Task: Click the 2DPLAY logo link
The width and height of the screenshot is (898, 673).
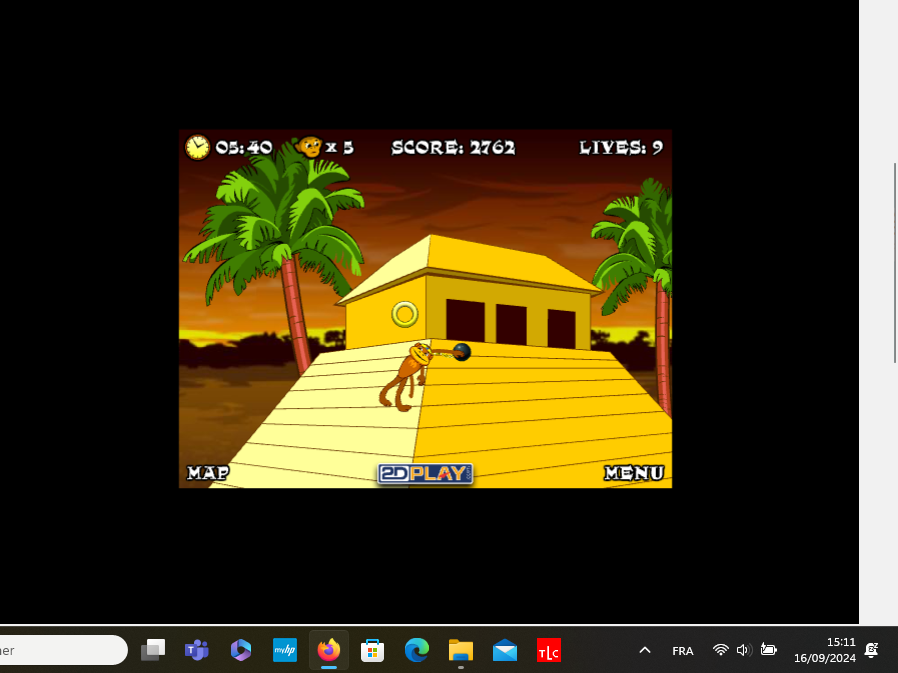Action: tap(425, 474)
